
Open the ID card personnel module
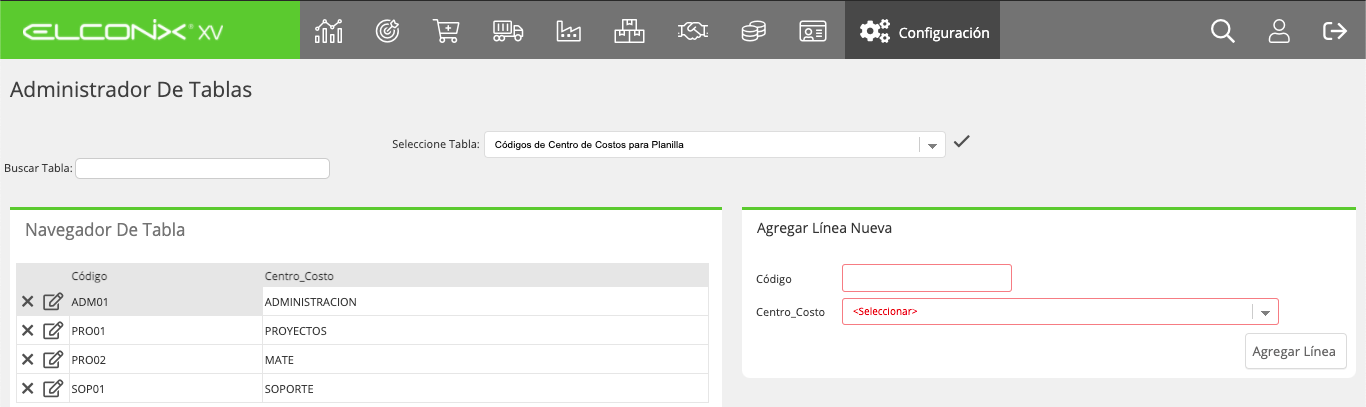coord(812,31)
